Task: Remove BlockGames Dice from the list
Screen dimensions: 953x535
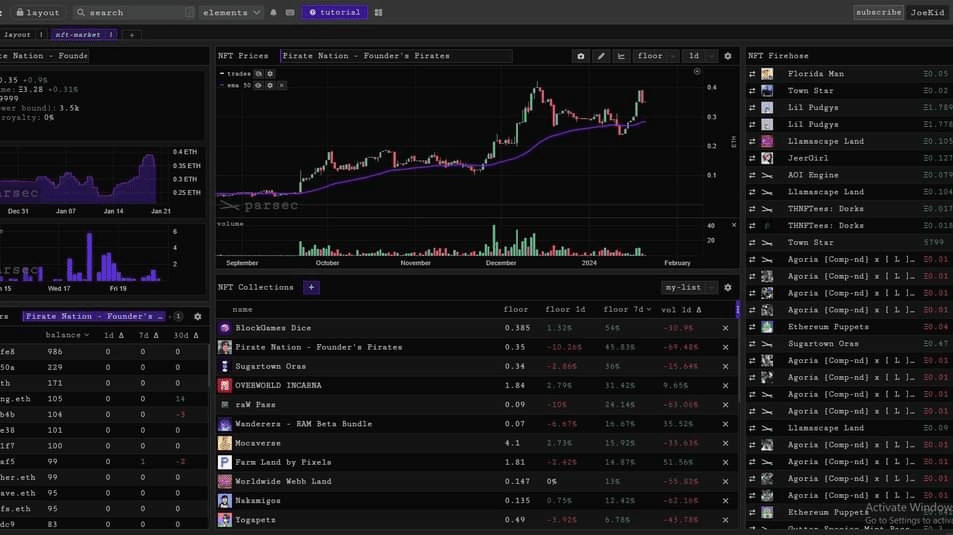Action: pos(725,328)
